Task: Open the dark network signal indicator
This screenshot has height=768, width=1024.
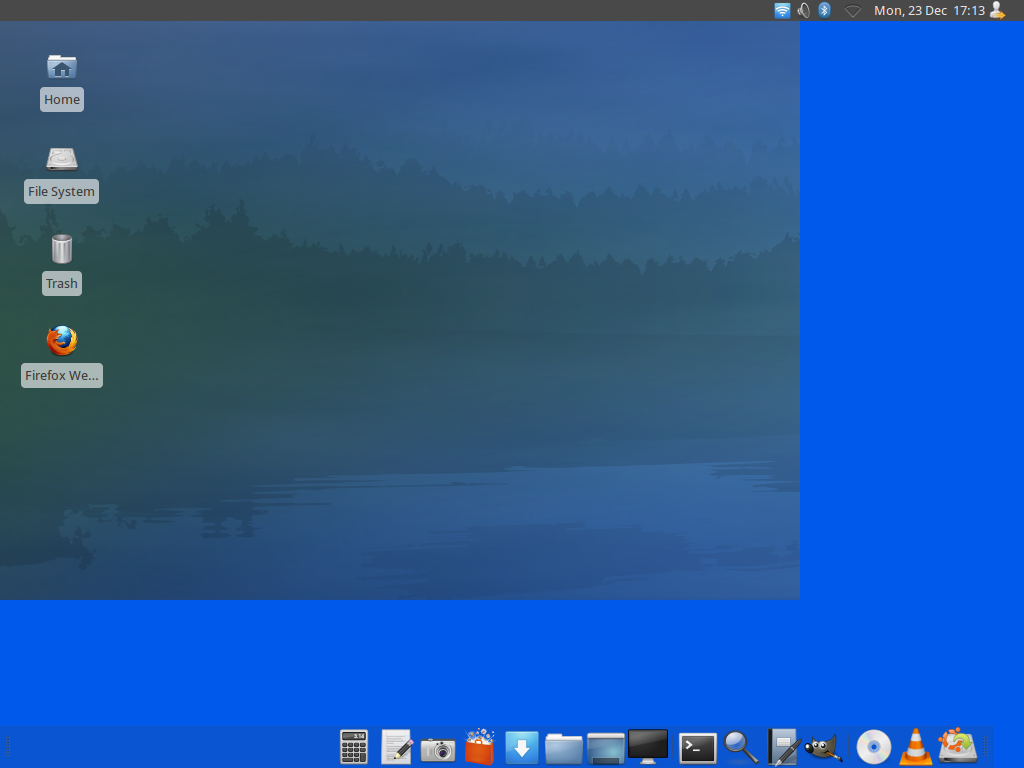Action: (x=853, y=10)
